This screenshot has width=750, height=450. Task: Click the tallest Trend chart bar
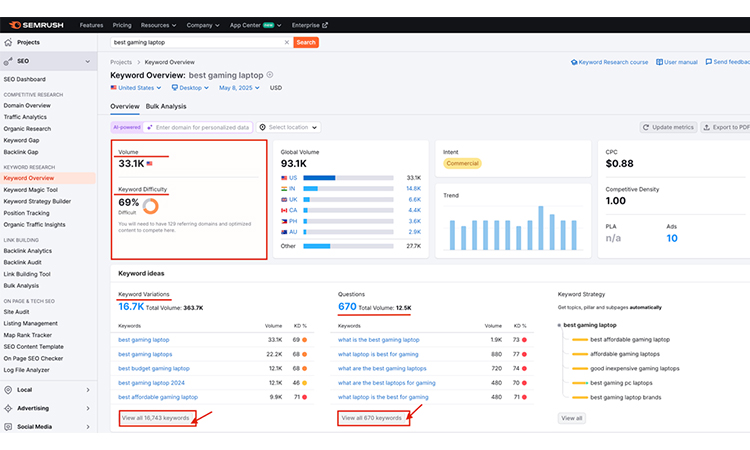(x=541, y=228)
